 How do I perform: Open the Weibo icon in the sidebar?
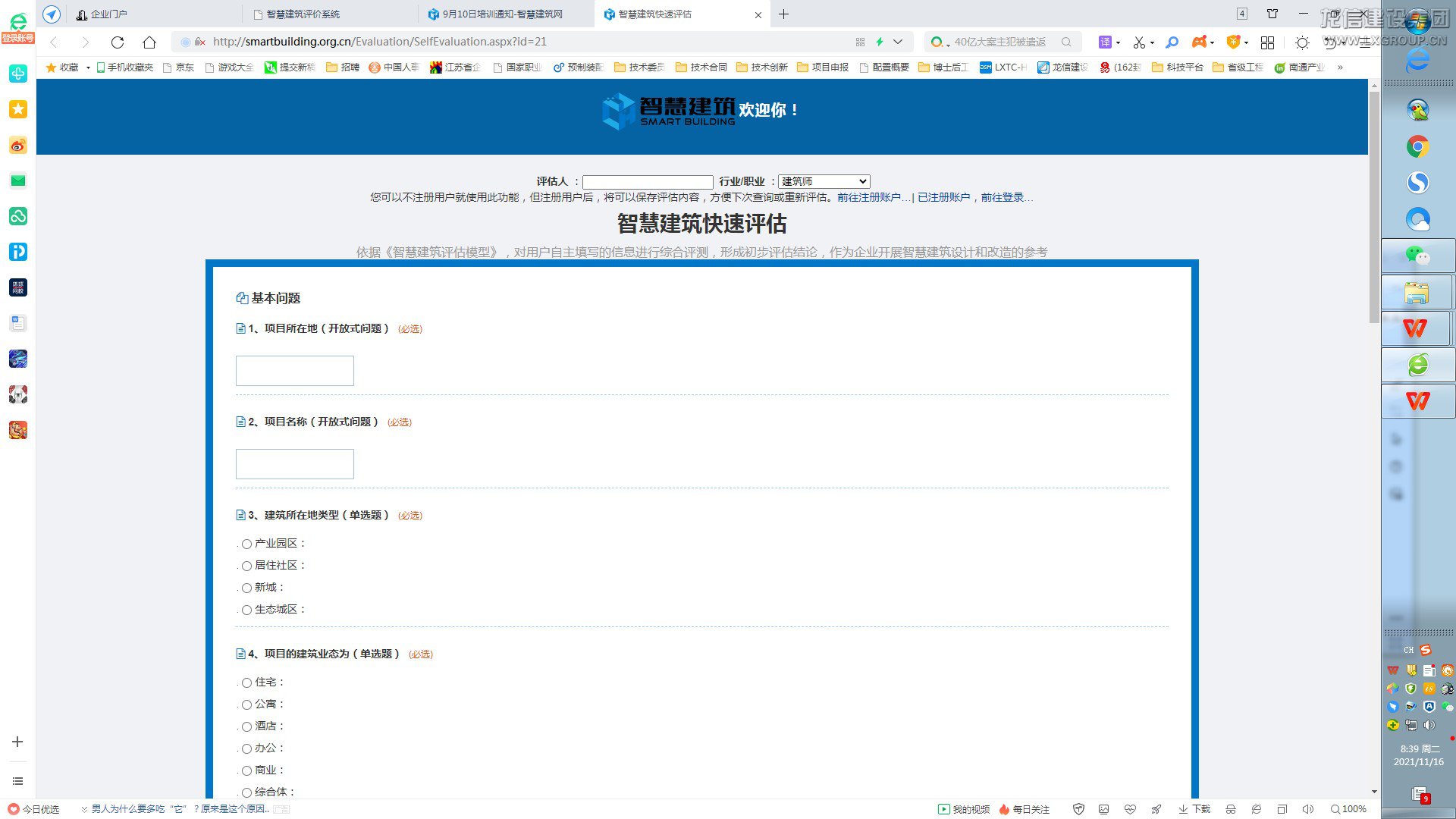point(17,145)
